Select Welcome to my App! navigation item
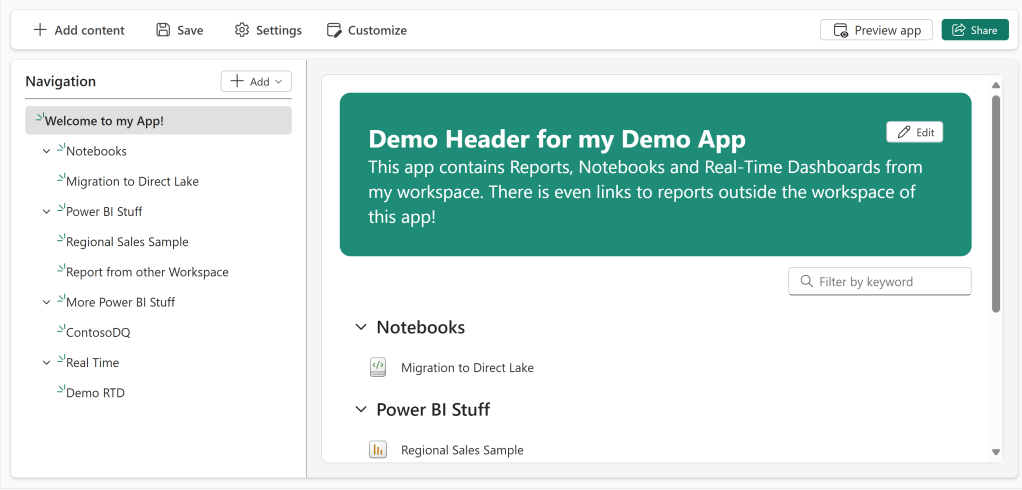This screenshot has width=1022, height=490. [158, 121]
